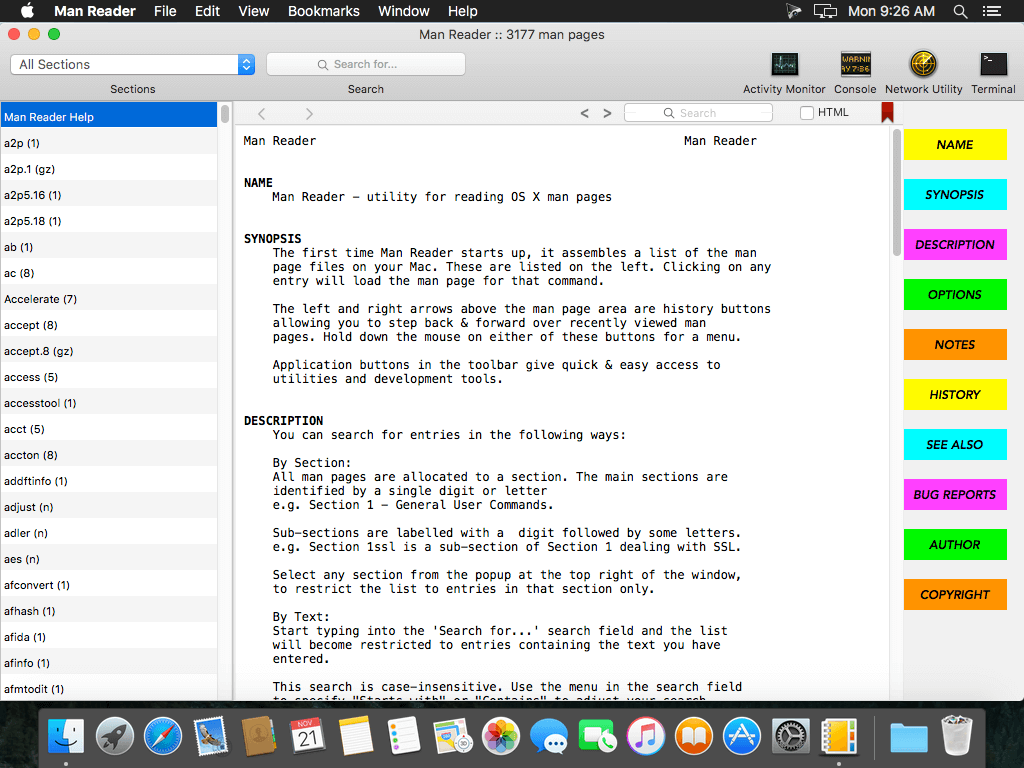Select 'adler (n)' entry
The image size is (1024, 768).
coord(108,533)
